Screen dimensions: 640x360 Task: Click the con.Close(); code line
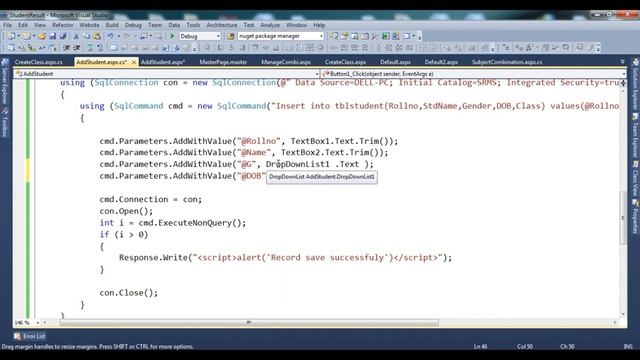[x=129, y=293]
